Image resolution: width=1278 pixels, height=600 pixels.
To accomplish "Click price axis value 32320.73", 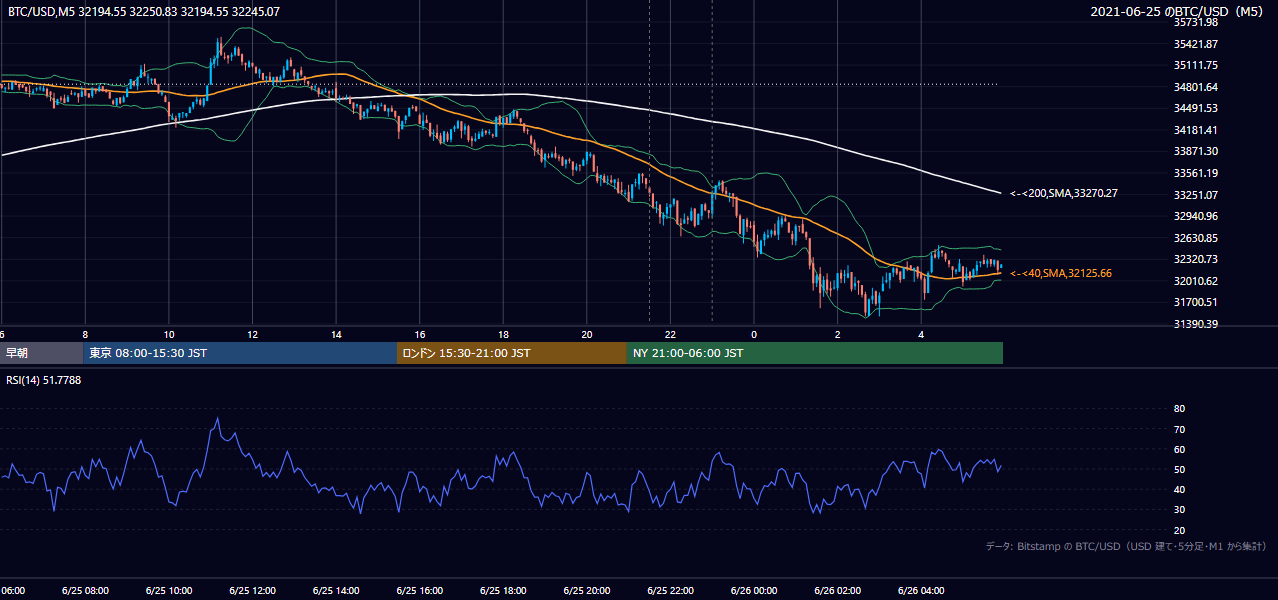I will [1195, 259].
